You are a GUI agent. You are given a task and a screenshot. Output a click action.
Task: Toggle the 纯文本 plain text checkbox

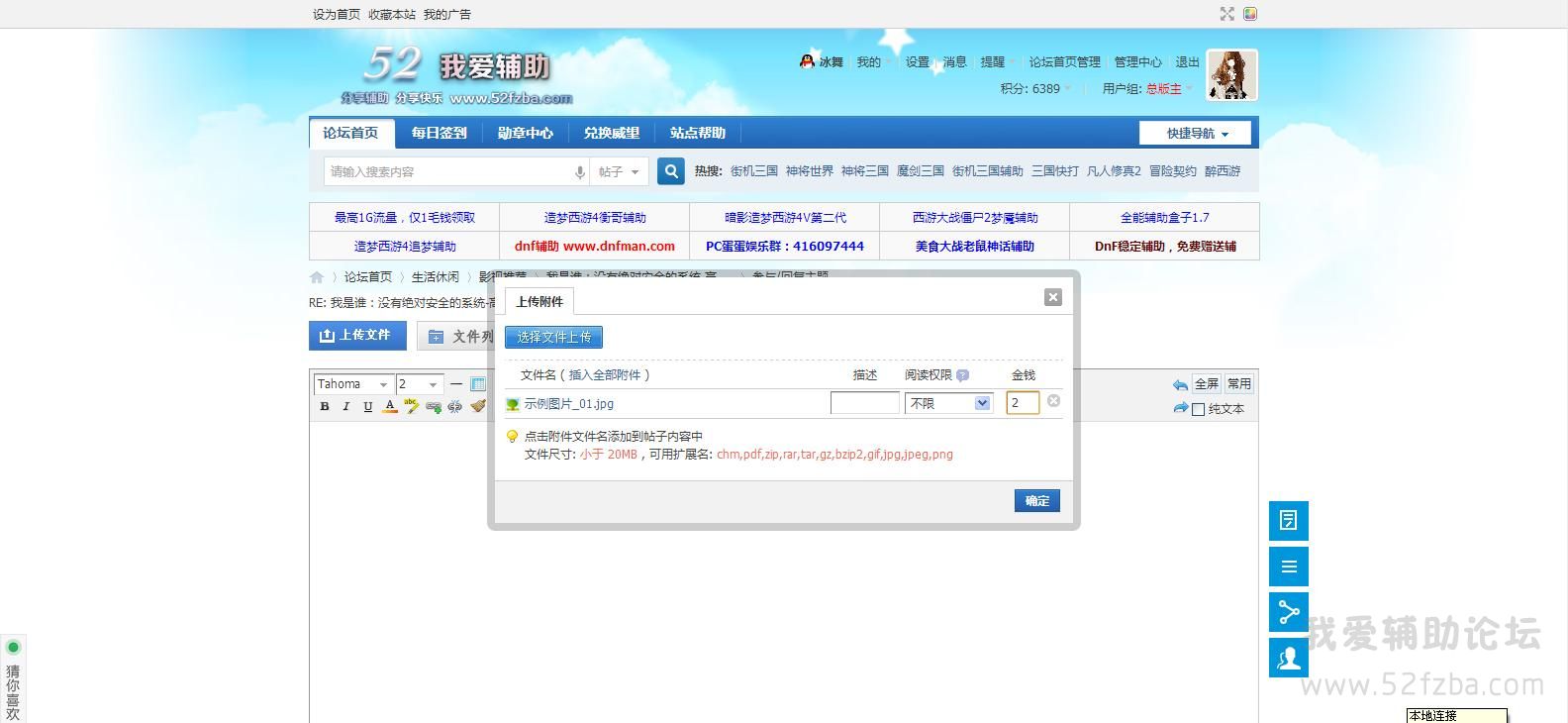[x=1199, y=409]
